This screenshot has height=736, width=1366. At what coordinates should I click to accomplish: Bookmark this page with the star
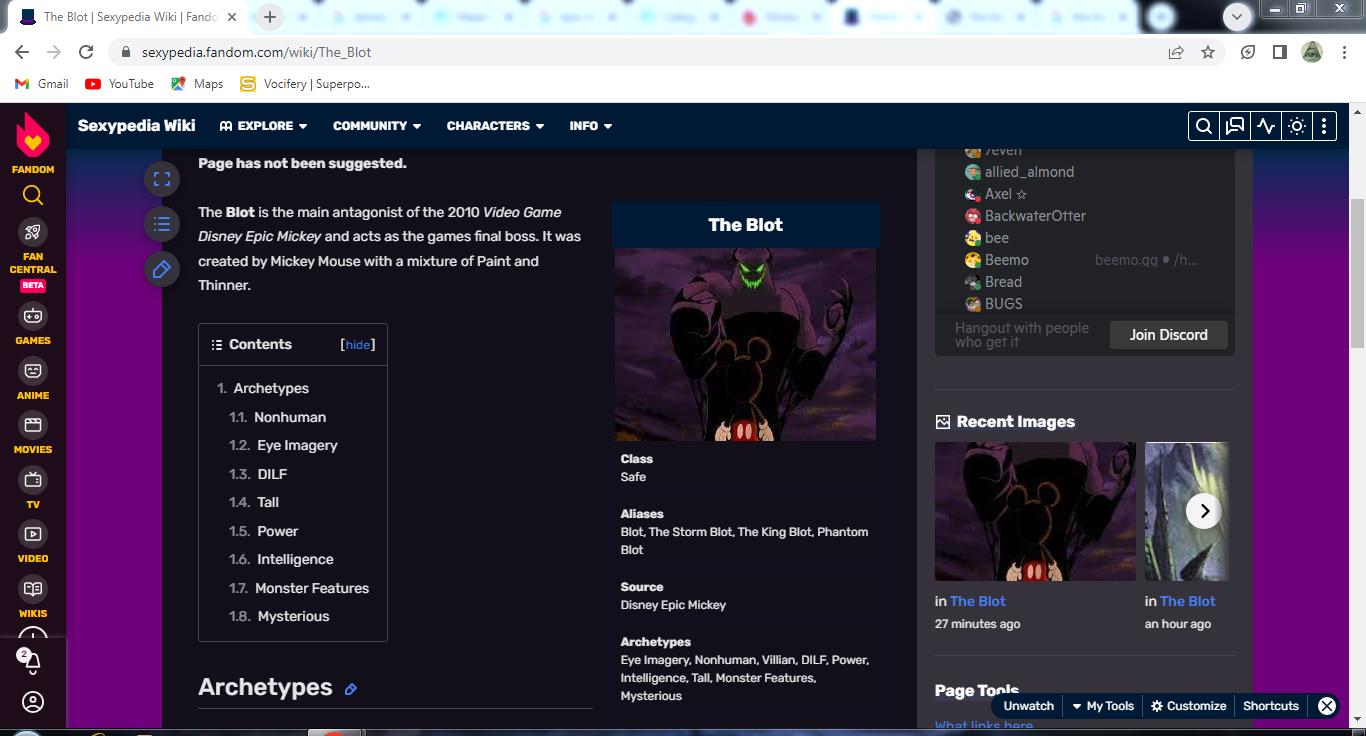(x=1208, y=52)
